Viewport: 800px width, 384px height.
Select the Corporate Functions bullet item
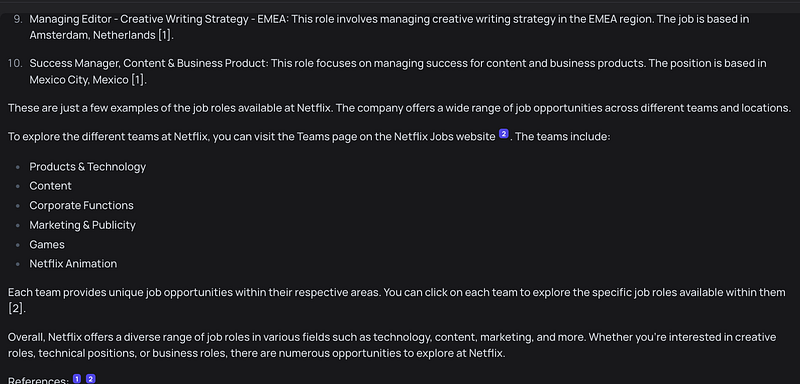(81, 206)
